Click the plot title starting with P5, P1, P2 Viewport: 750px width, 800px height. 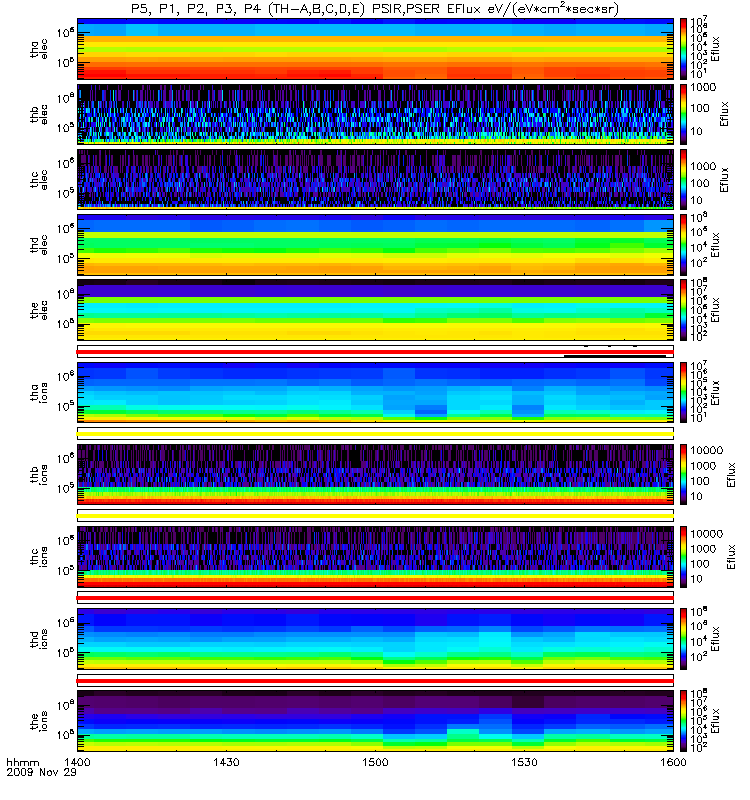coord(374,9)
